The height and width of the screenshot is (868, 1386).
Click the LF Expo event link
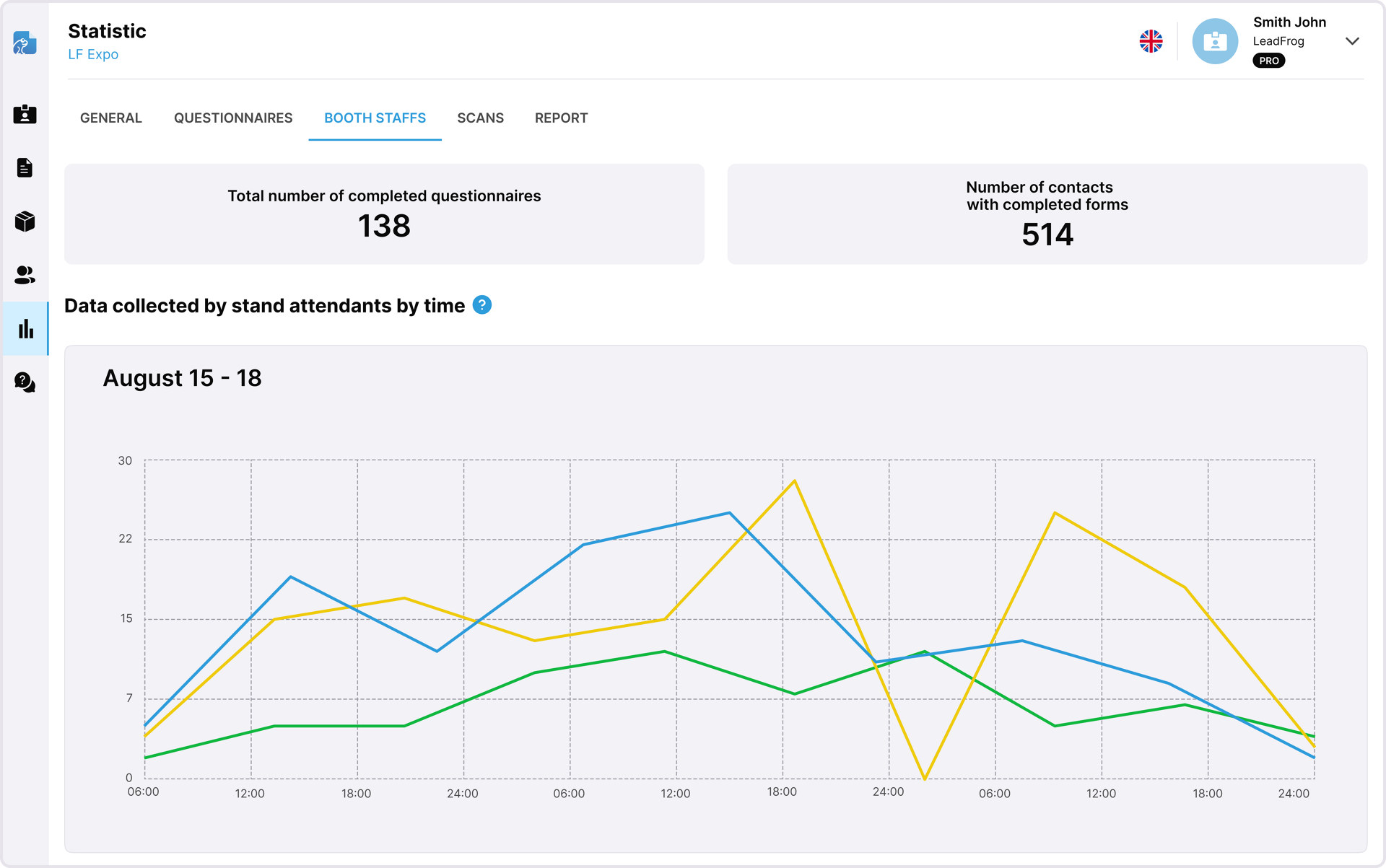coord(93,54)
